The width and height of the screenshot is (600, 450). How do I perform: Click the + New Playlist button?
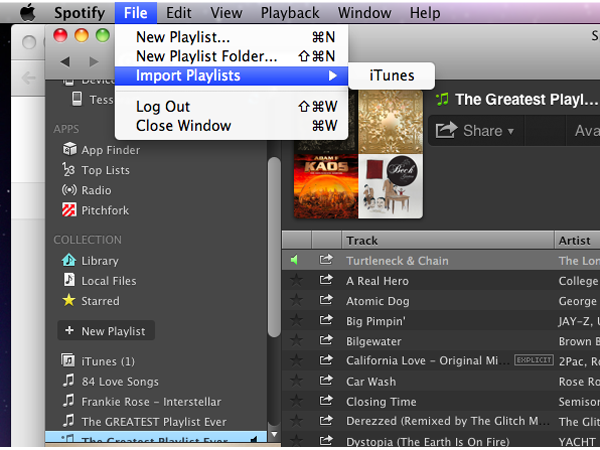[106, 331]
